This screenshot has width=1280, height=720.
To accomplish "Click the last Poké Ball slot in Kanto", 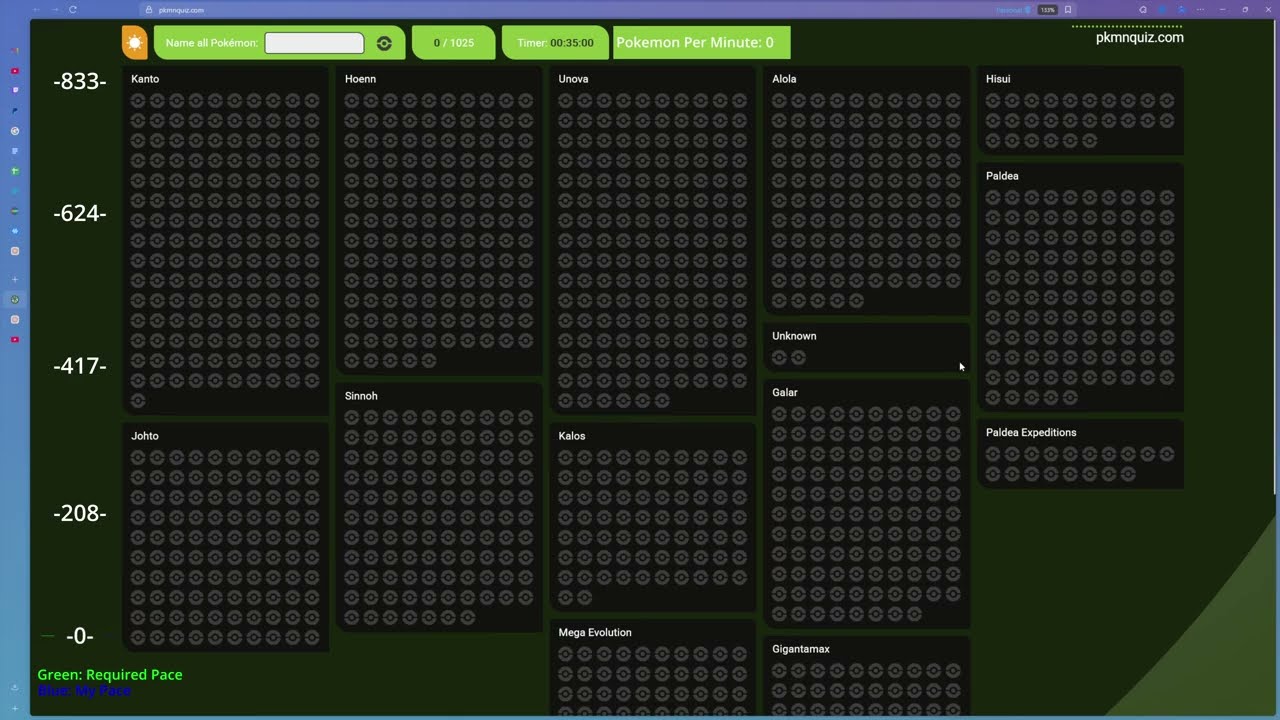I will pos(138,401).
